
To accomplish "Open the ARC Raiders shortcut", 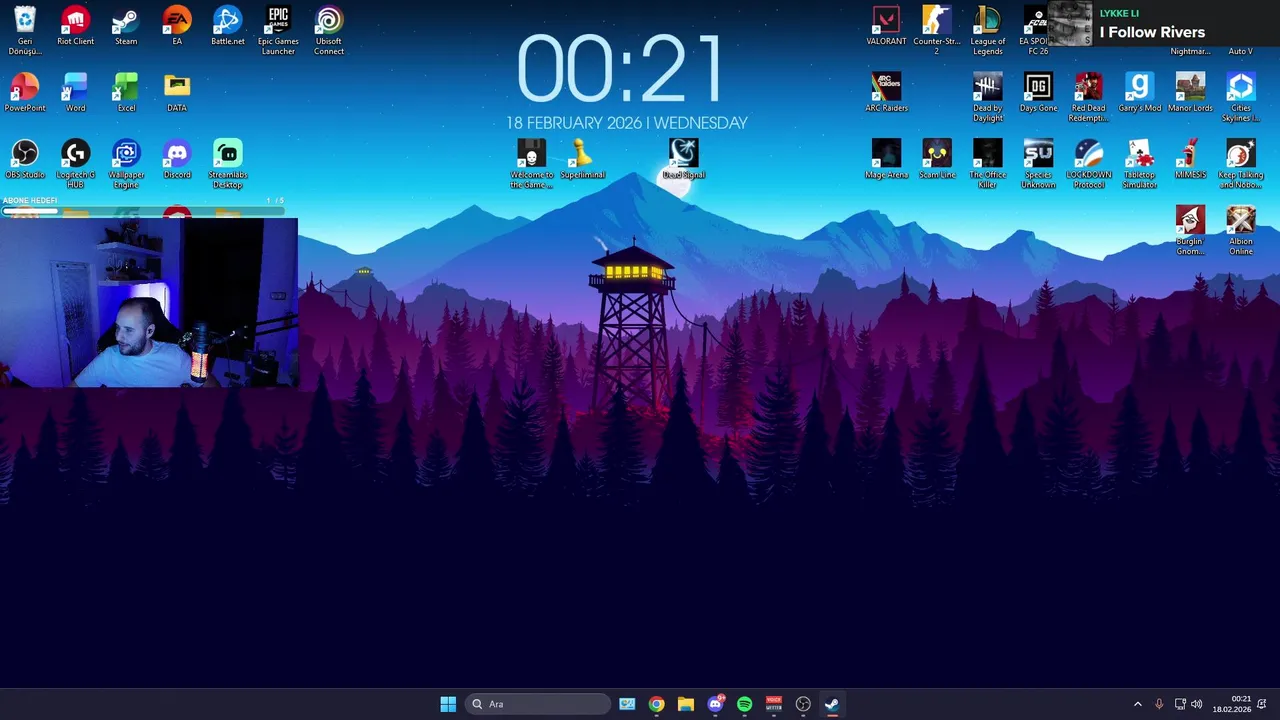I will 887,92.
